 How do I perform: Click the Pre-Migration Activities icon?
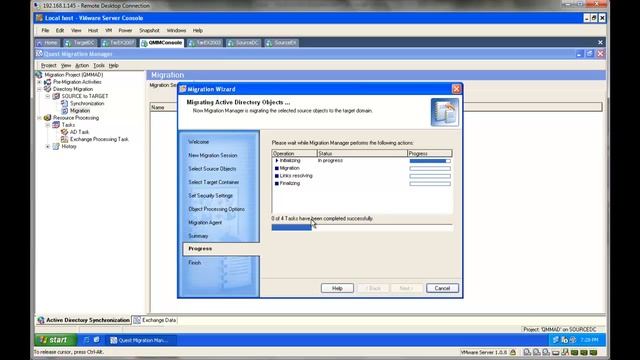[x=47, y=82]
